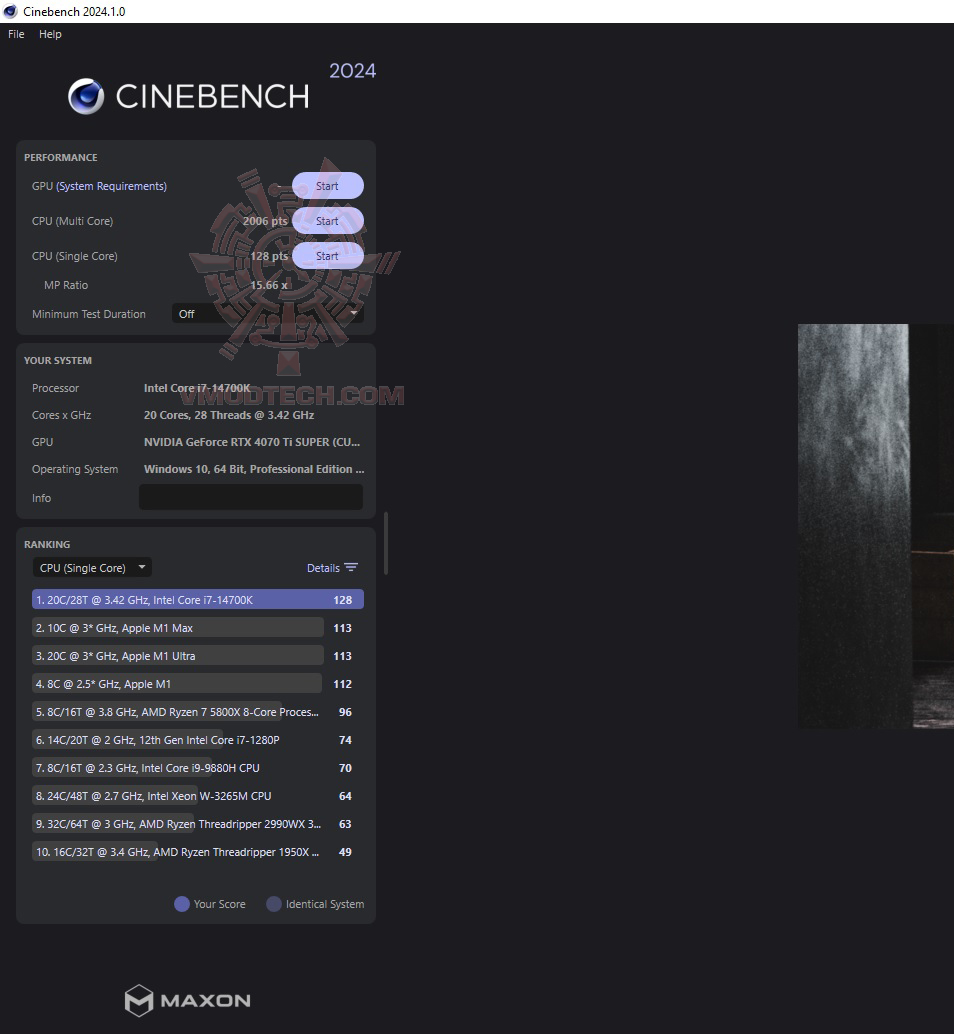The width and height of the screenshot is (954, 1034).
Task: Select the AMD Ryzen 7 5800X ranking row
Action: [198, 712]
